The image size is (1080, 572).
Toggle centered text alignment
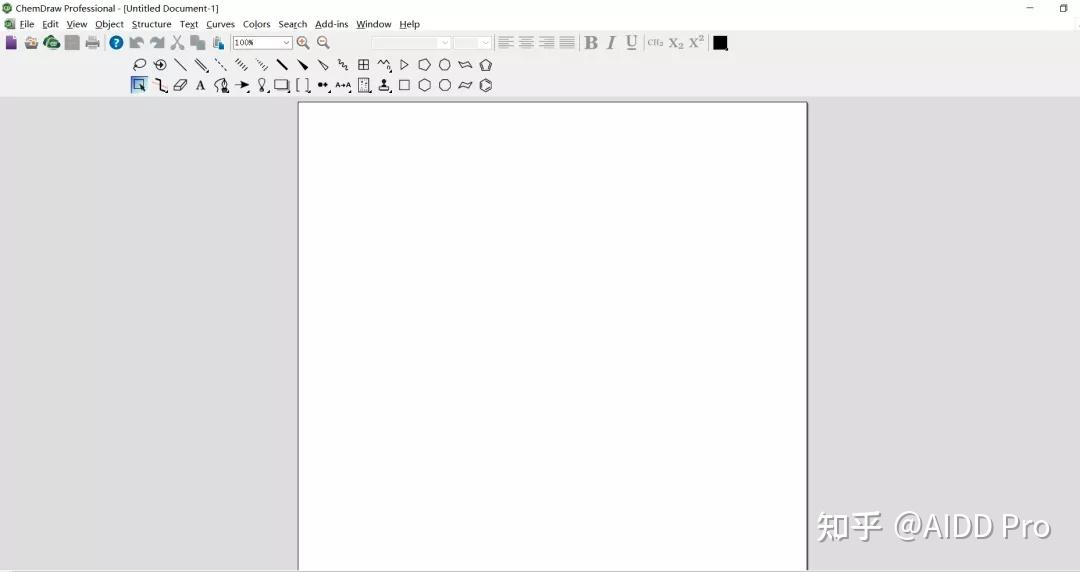click(526, 43)
